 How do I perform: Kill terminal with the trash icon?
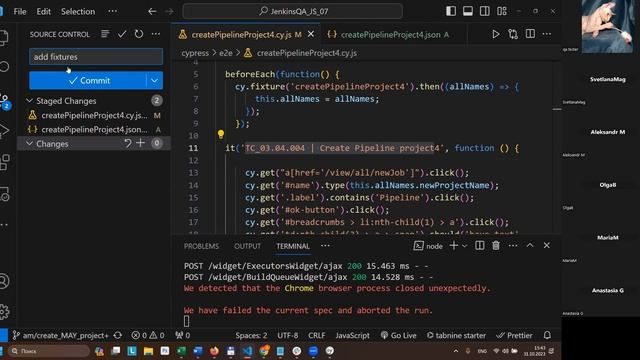click(496, 245)
